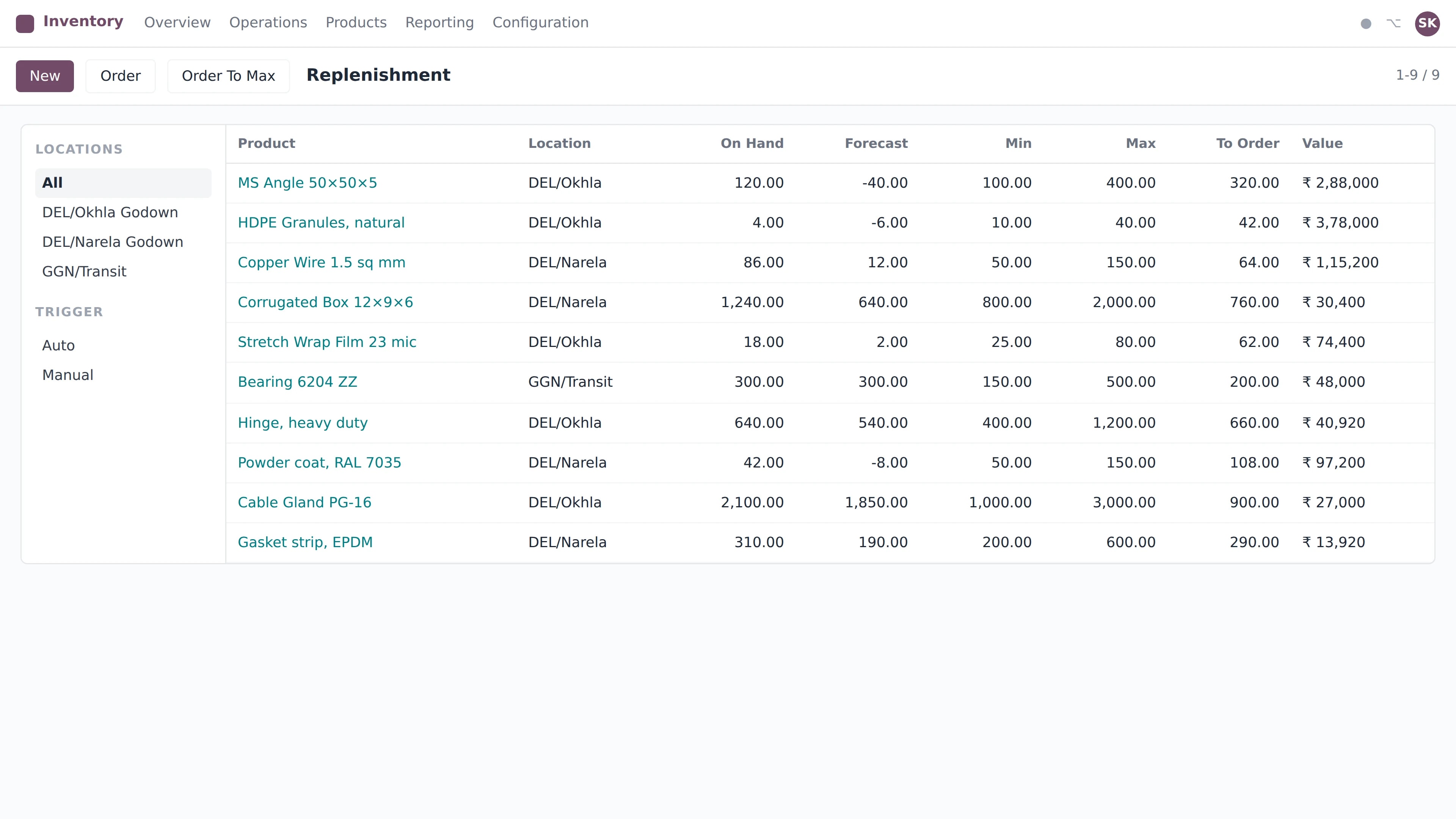Filter by Auto trigger
Viewport: 1456px width, 819px height.
(x=123, y=345)
